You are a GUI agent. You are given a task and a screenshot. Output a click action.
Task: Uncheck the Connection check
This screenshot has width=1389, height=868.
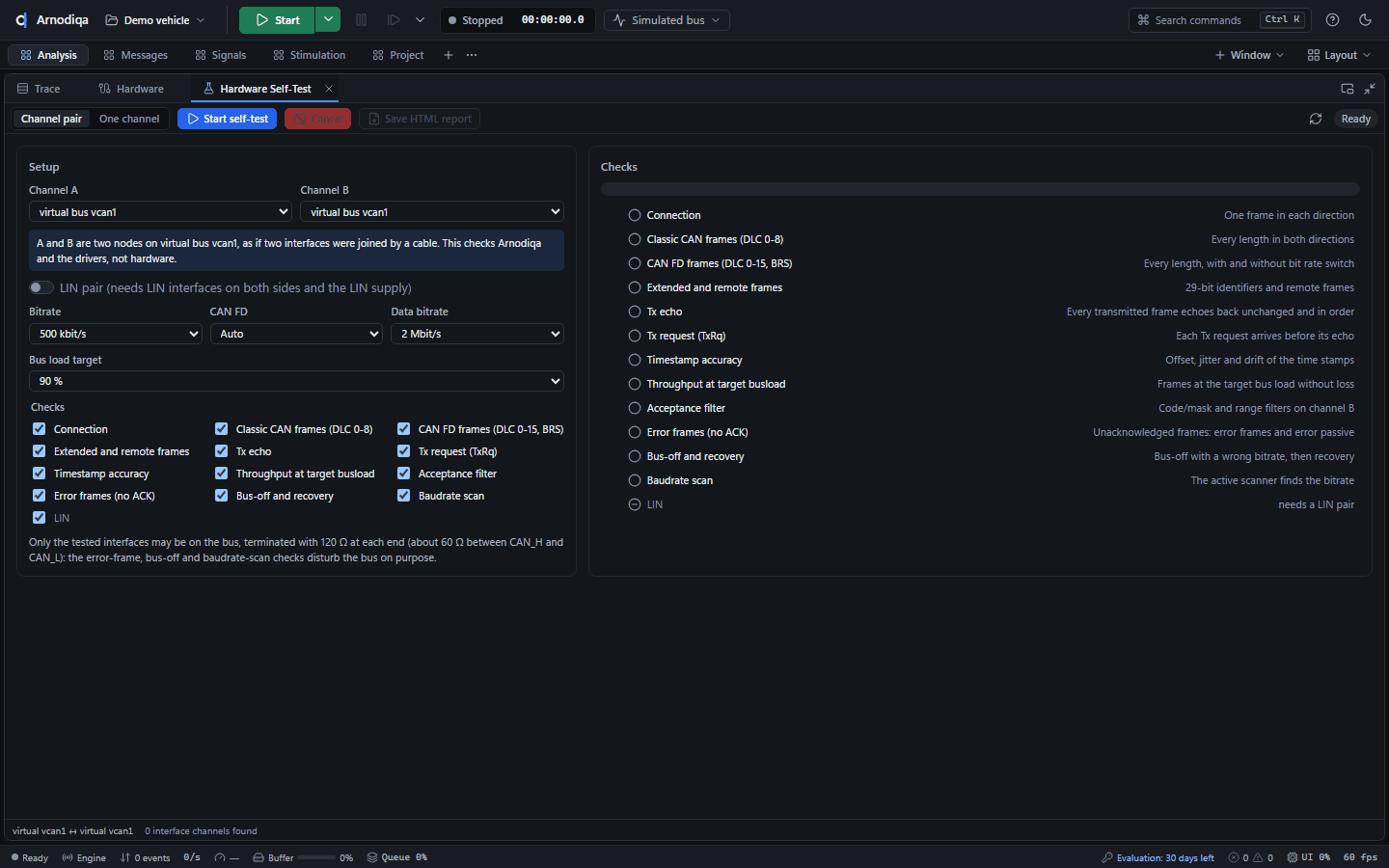point(39,429)
